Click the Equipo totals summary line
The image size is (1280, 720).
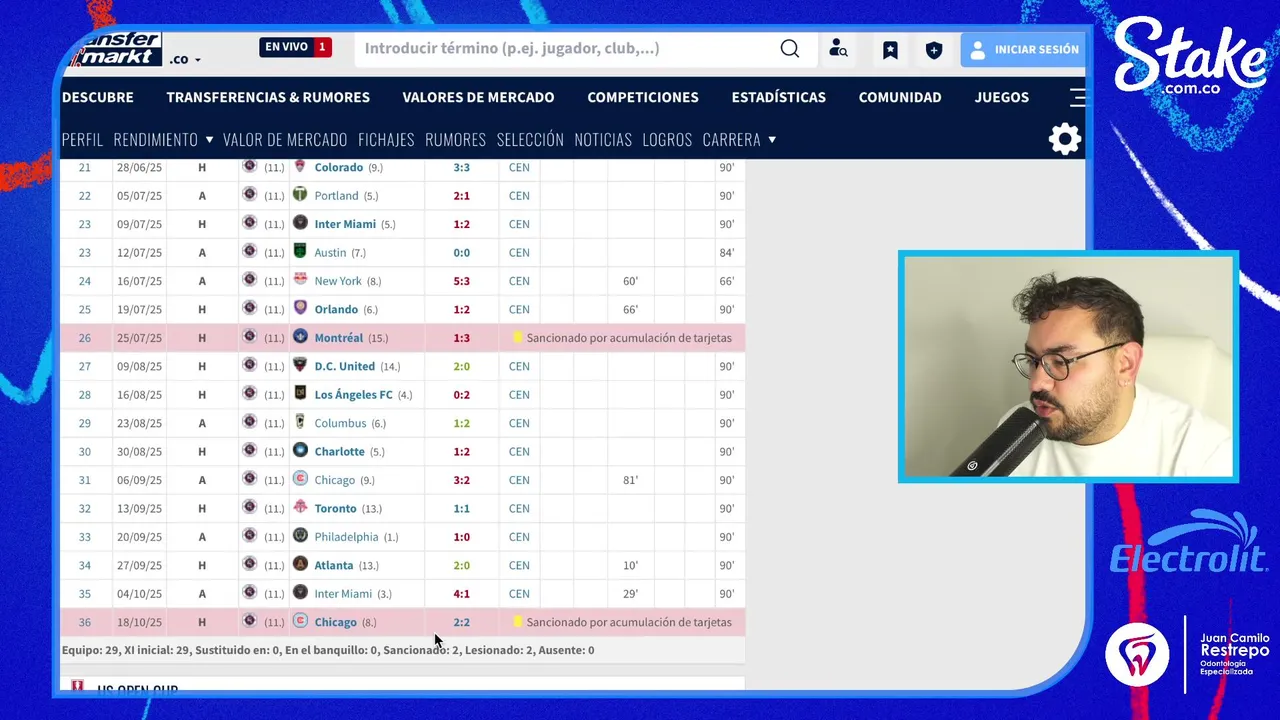tap(328, 650)
